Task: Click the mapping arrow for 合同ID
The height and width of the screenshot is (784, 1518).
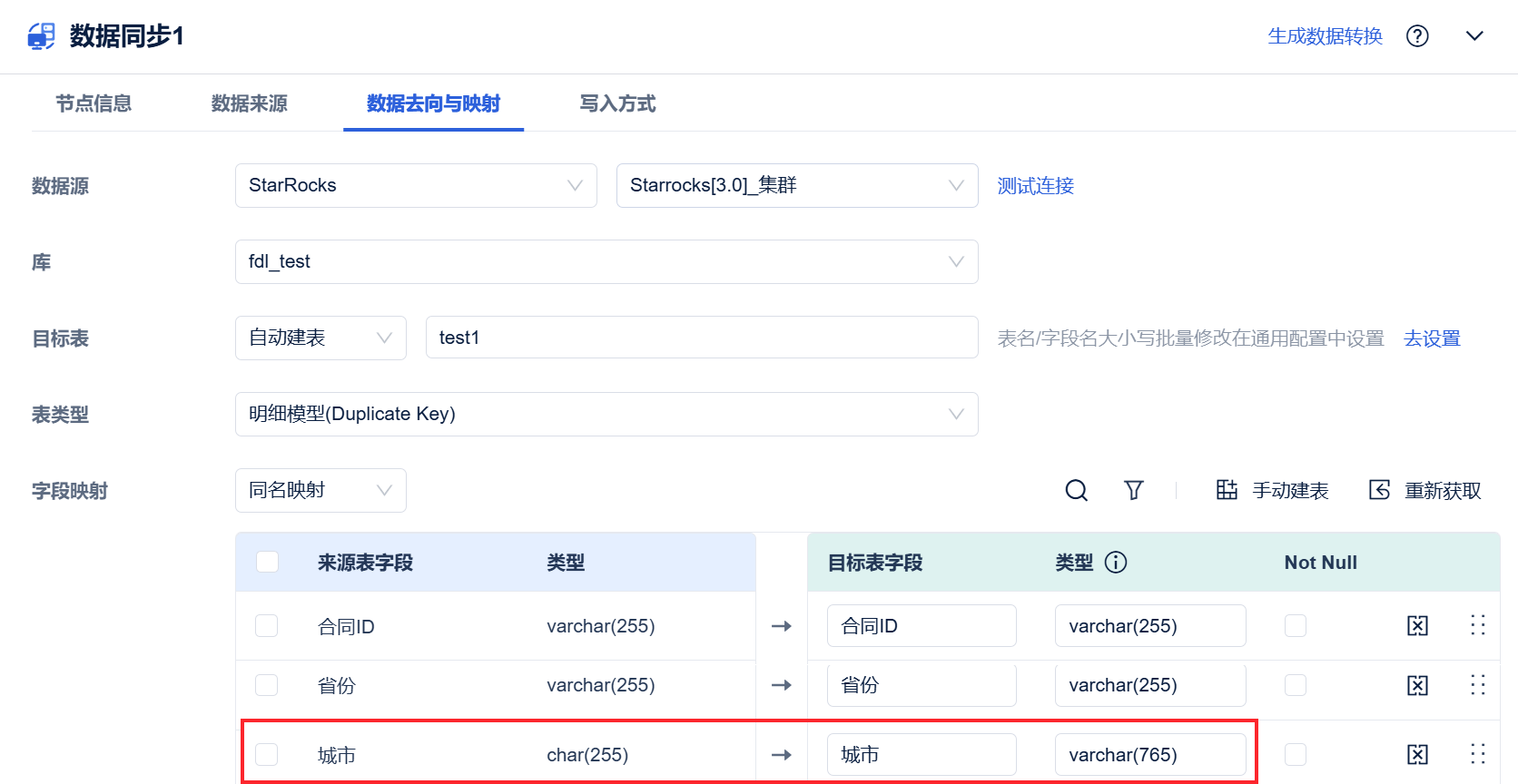Action: (782, 626)
